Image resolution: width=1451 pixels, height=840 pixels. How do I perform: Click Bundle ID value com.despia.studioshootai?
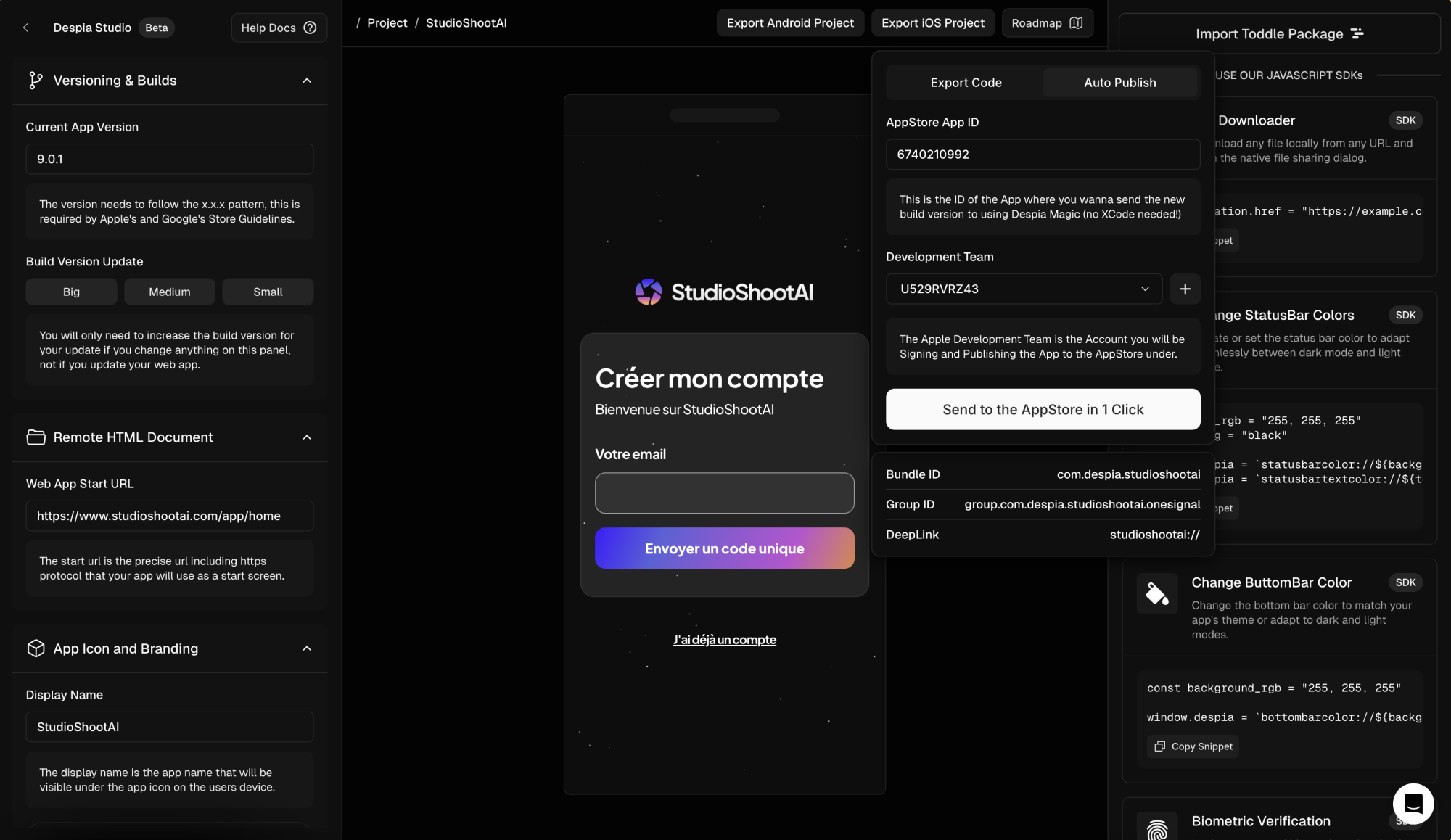pos(1128,474)
